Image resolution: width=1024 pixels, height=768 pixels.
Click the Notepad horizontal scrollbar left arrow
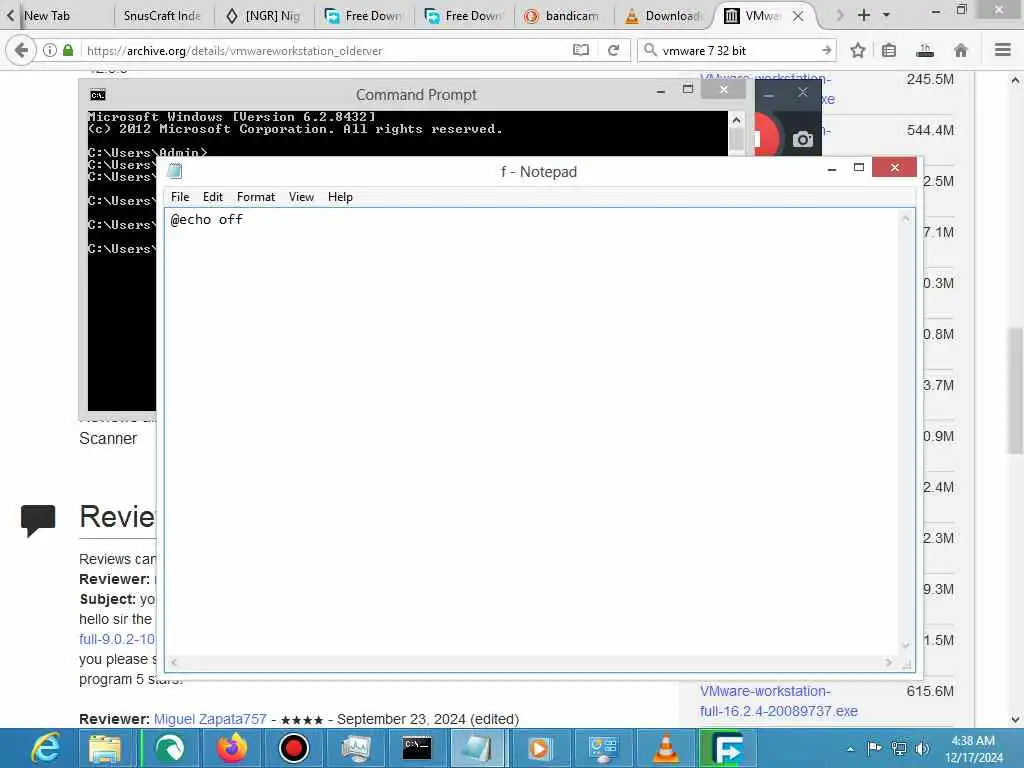click(174, 662)
